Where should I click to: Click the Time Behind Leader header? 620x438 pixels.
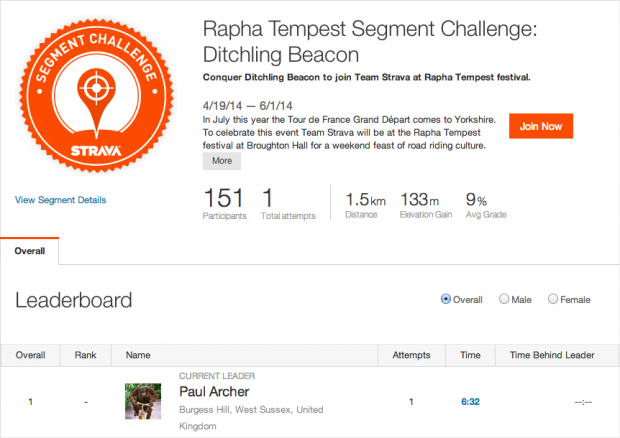click(552, 354)
